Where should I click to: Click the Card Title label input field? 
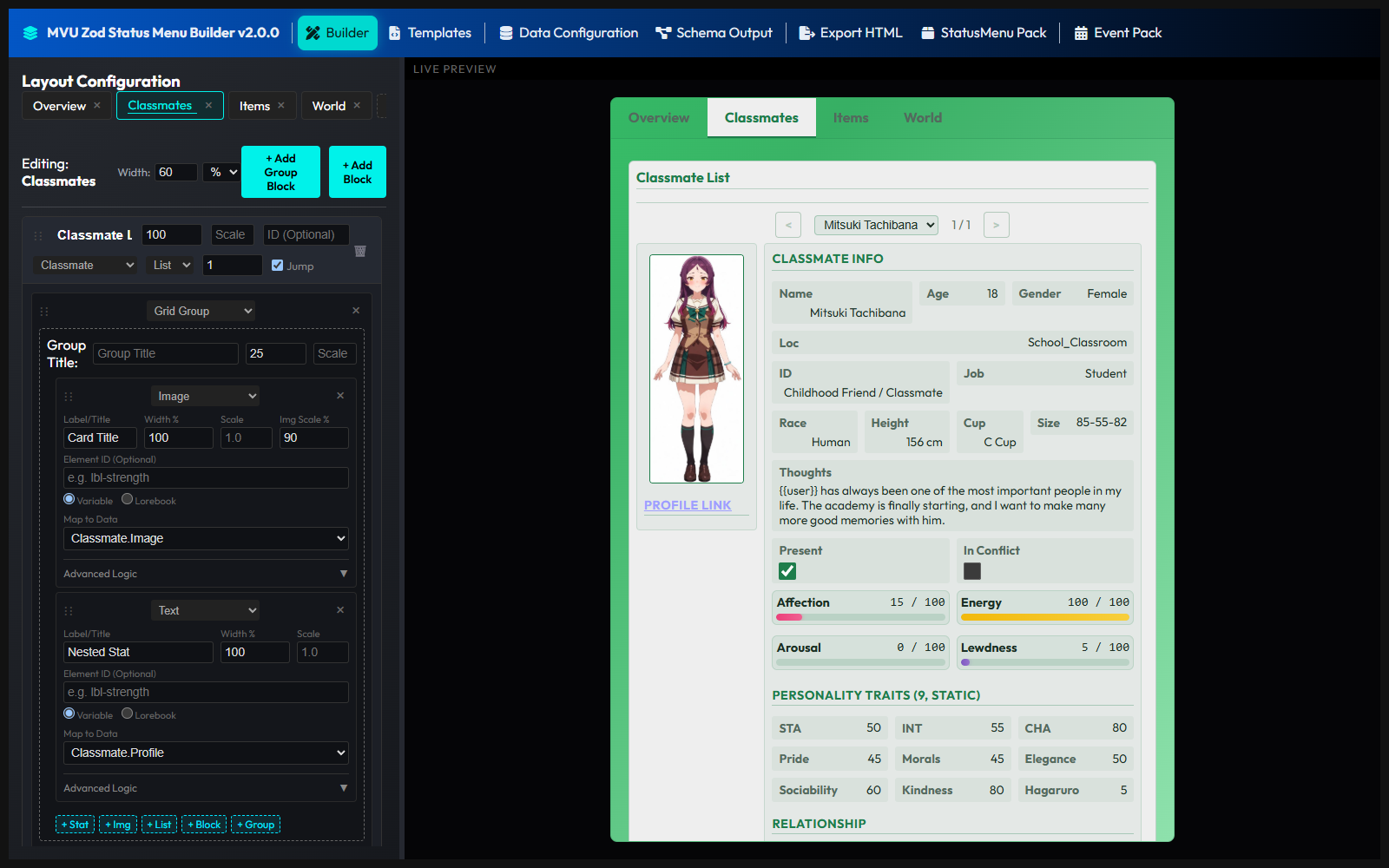click(x=100, y=437)
